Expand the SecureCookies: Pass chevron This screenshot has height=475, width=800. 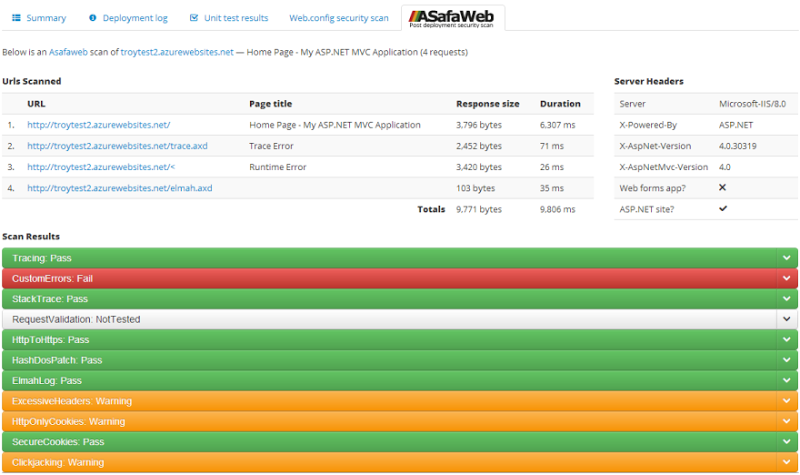tap(786, 442)
